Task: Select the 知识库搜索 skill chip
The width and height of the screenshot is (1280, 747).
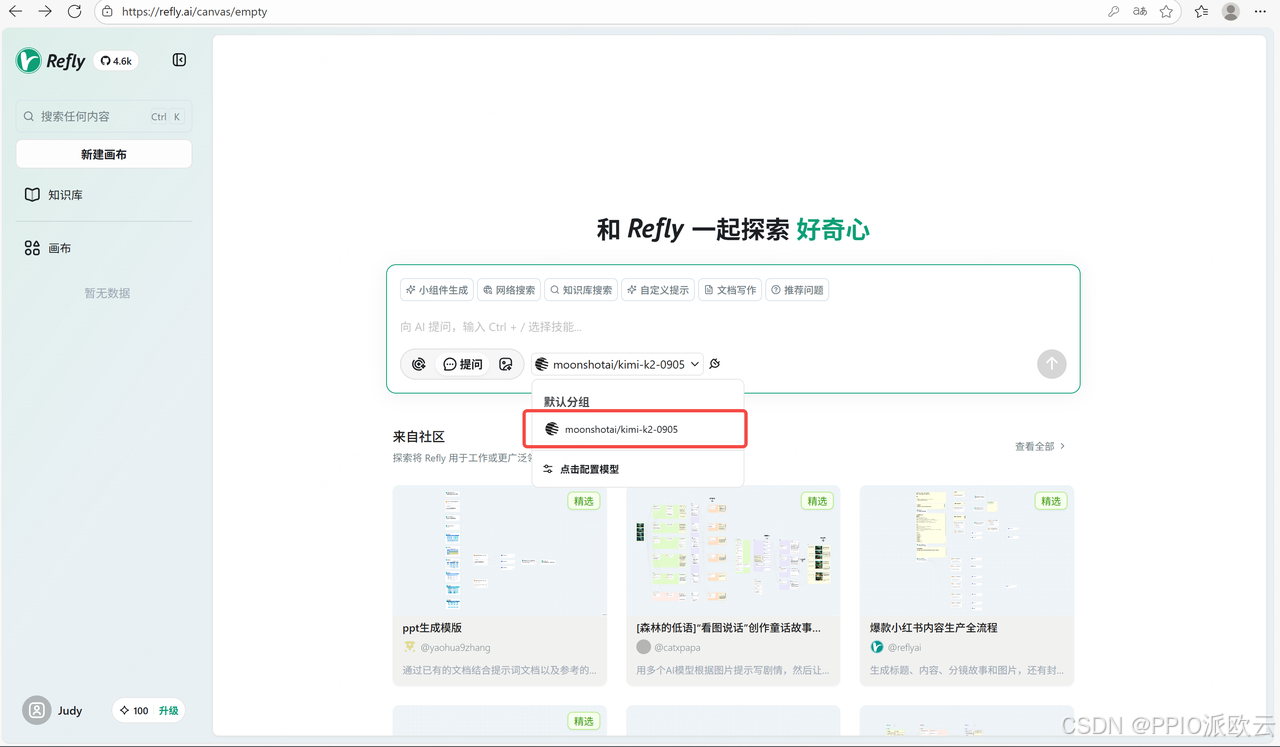Action: 581,290
